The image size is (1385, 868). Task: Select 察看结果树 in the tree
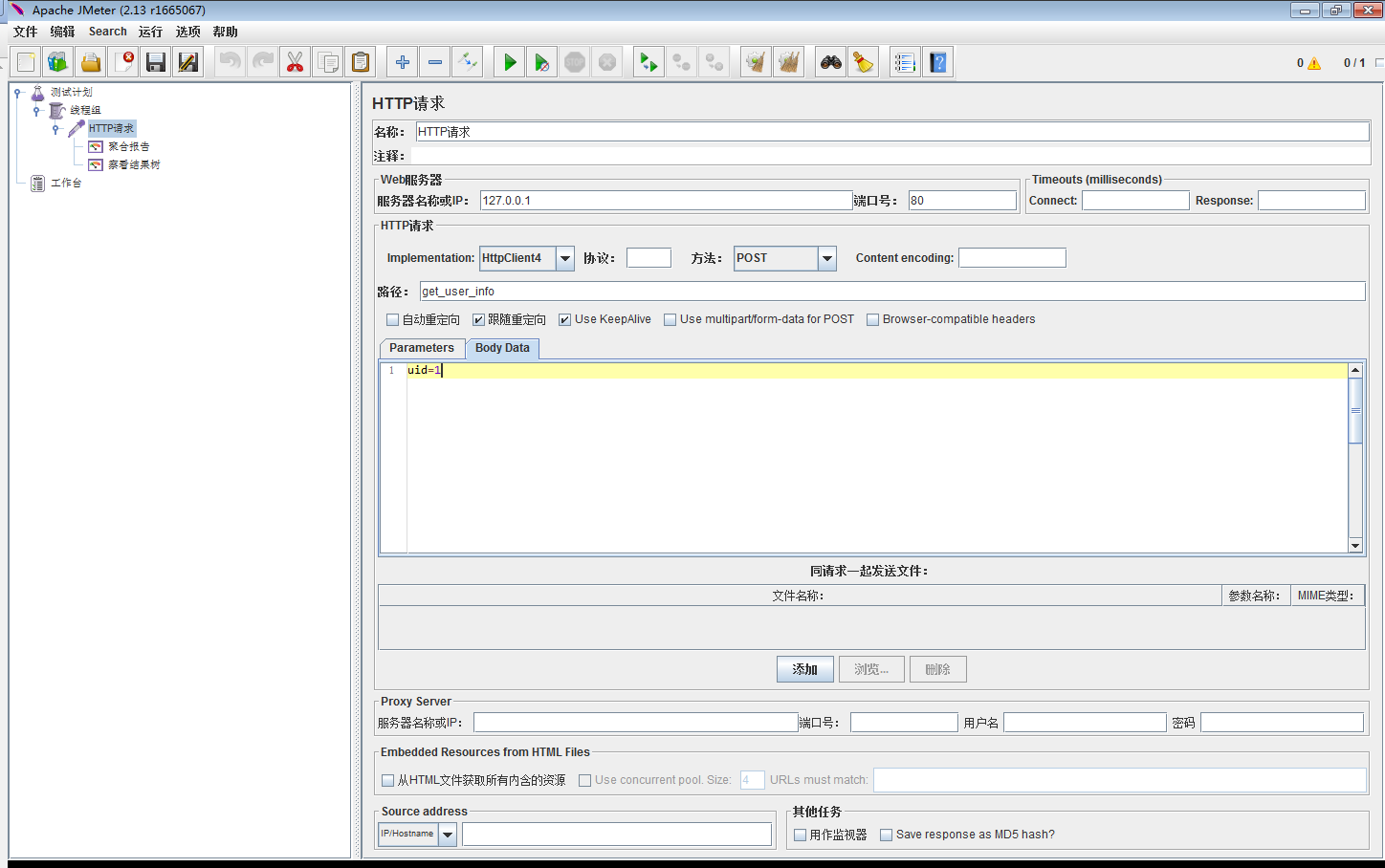(x=134, y=164)
